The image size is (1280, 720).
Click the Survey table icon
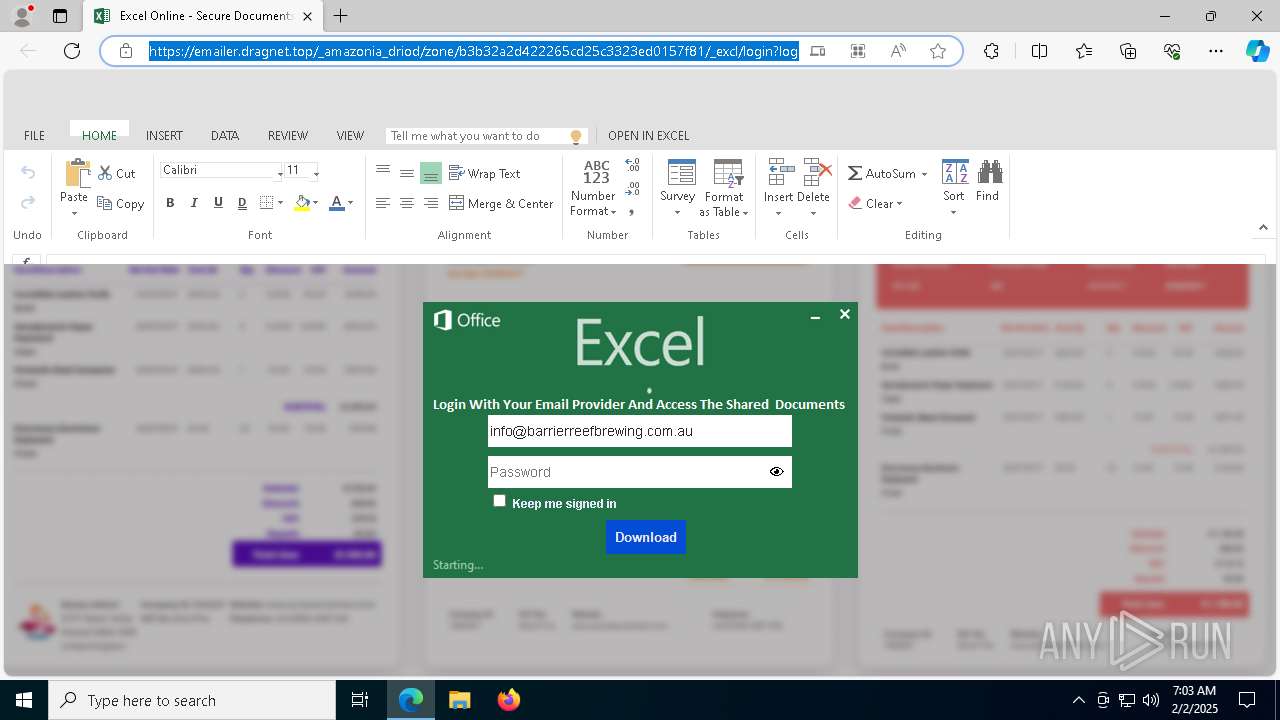[x=681, y=172]
